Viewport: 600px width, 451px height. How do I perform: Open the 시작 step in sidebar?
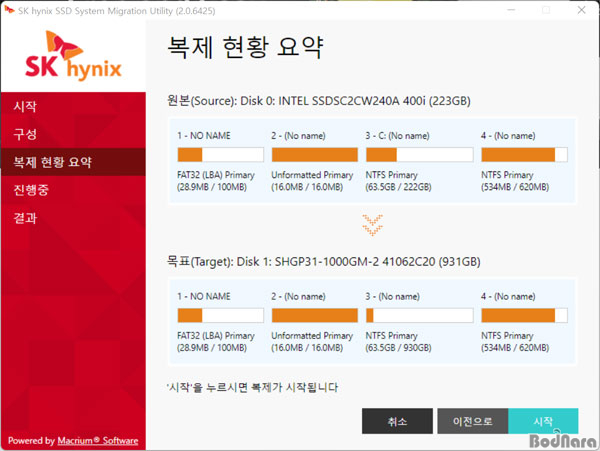point(25,106)
